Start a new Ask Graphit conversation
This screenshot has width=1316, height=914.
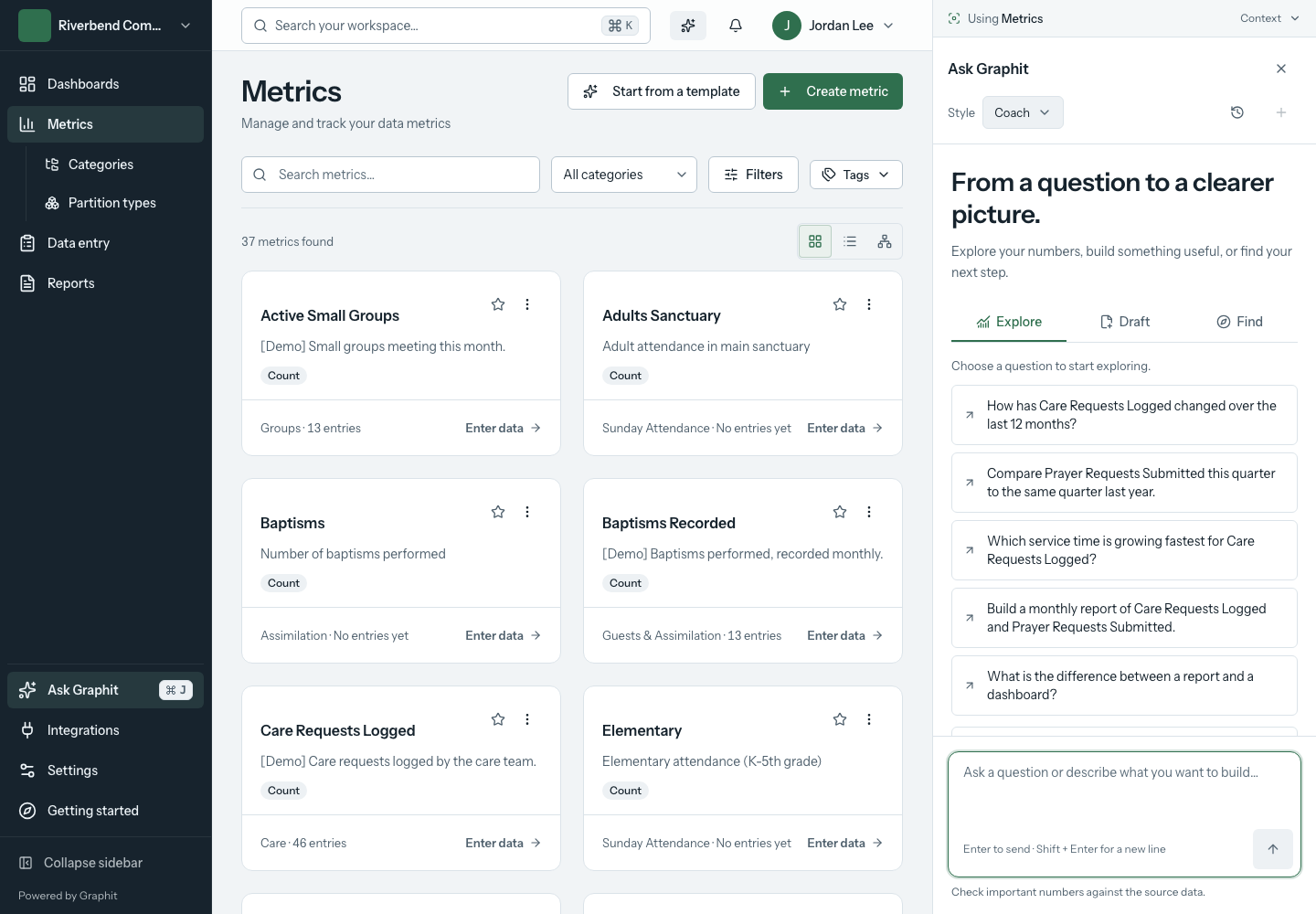1281,112
